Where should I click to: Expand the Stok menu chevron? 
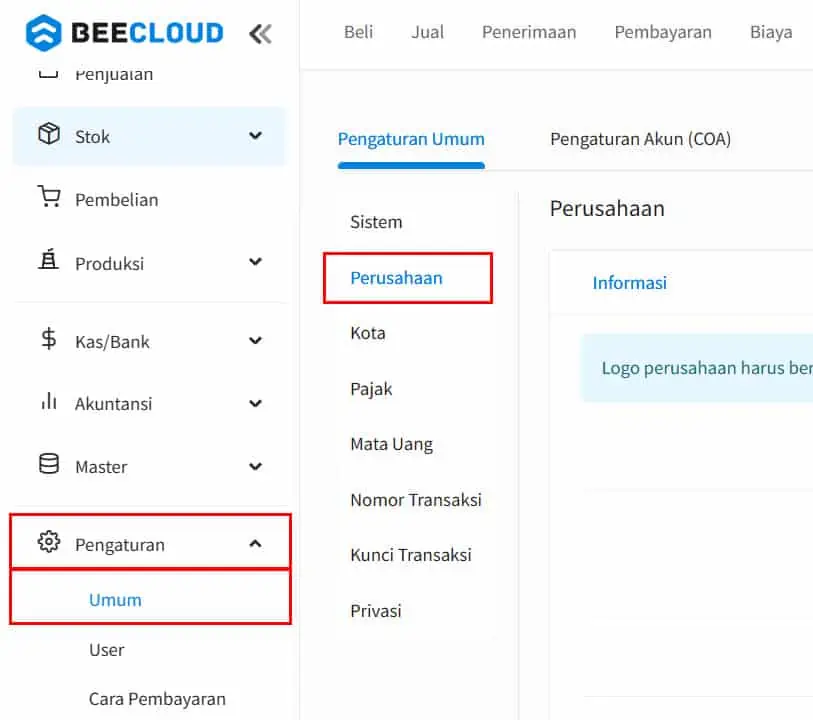pyautogui.click(x=255, y=136)
